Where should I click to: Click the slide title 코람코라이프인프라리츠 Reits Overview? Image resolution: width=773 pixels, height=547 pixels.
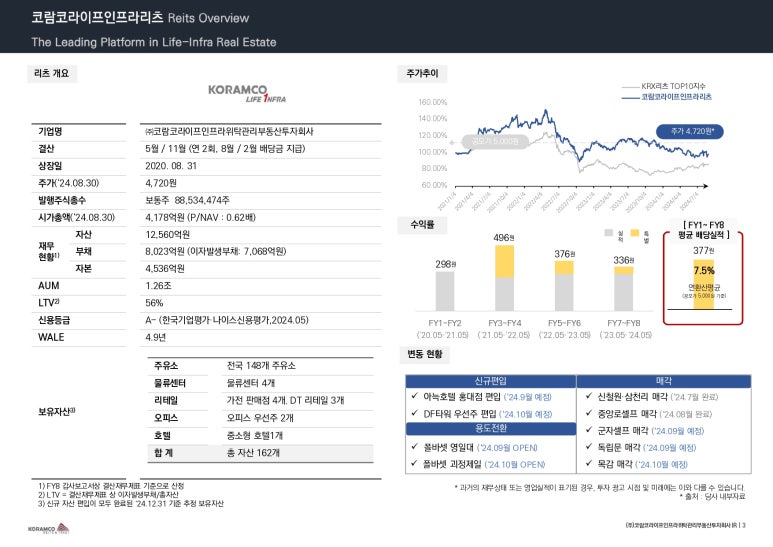(x=141, y=18)
